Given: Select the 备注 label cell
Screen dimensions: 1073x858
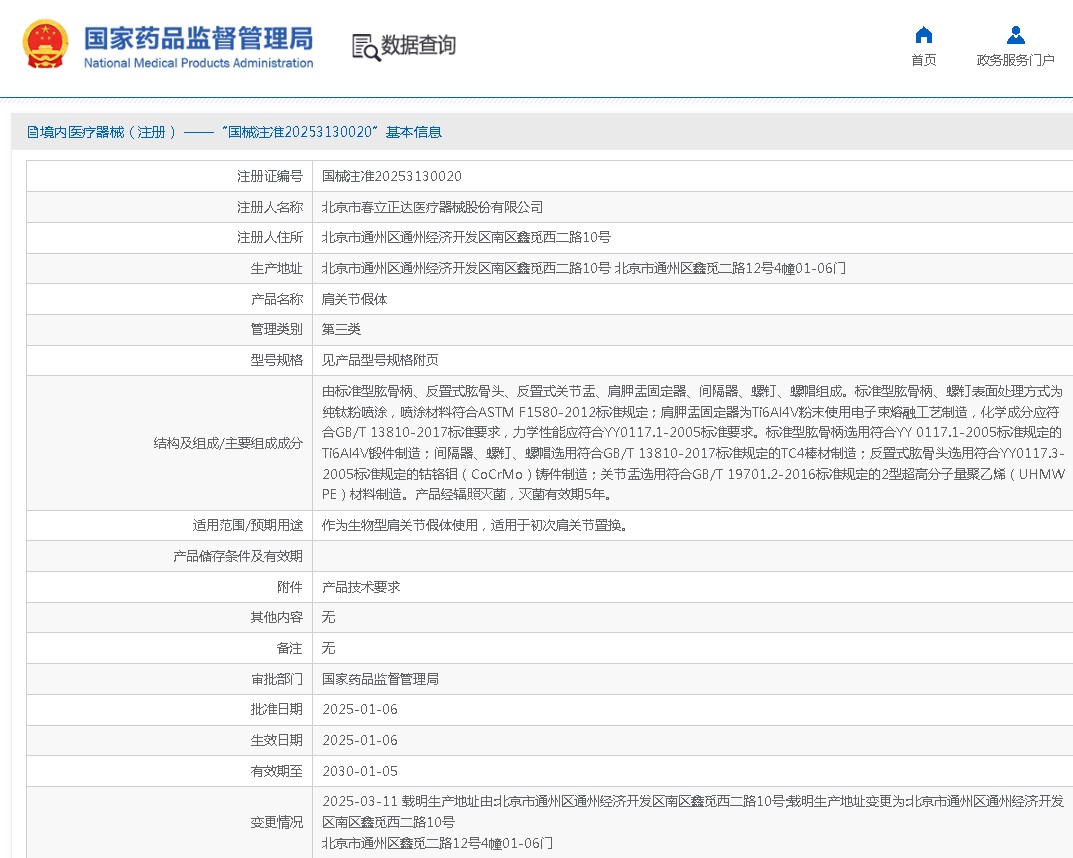Looking at the screenshot, I should click(x=170, y=648).
